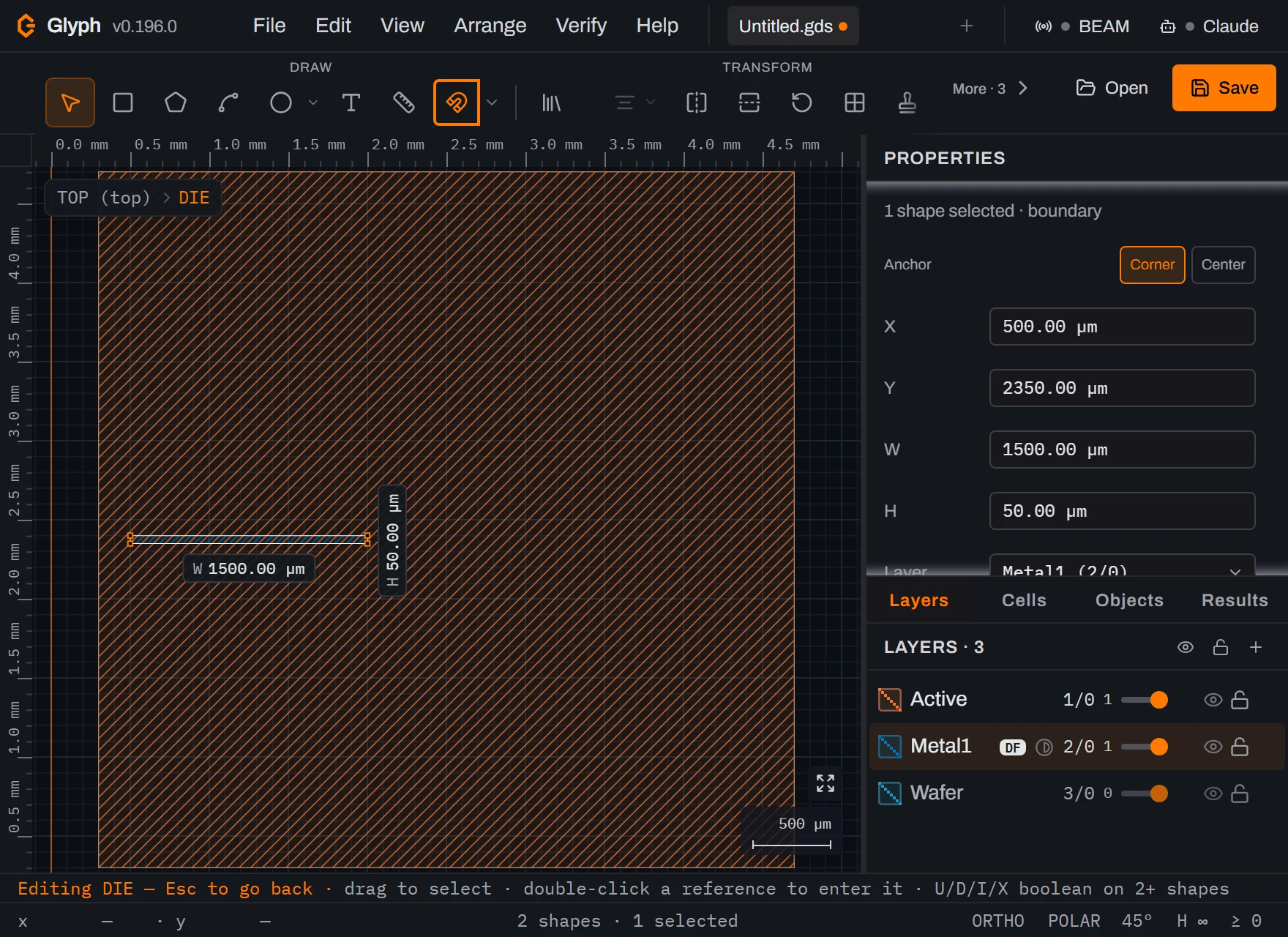Toggle visibility of the Active layer

click(x=1213, y=700)
